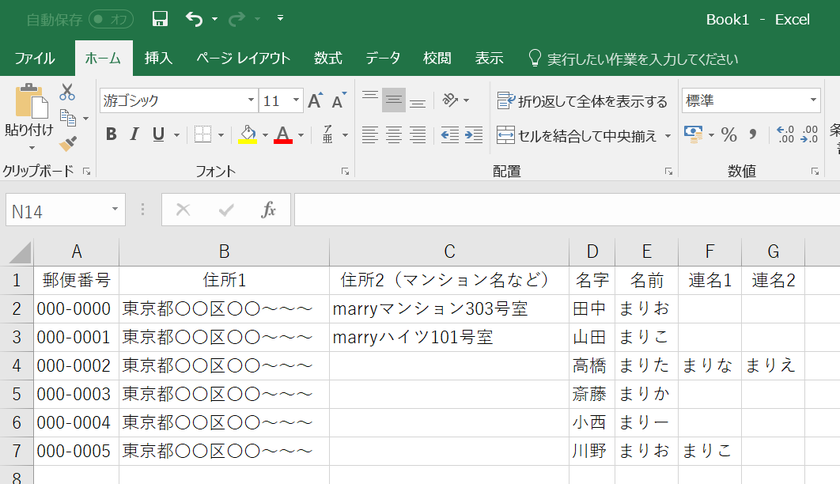Apply center horizontal alignment
The height and width of the screenshot is (484, 840).
tap(394, 134)
